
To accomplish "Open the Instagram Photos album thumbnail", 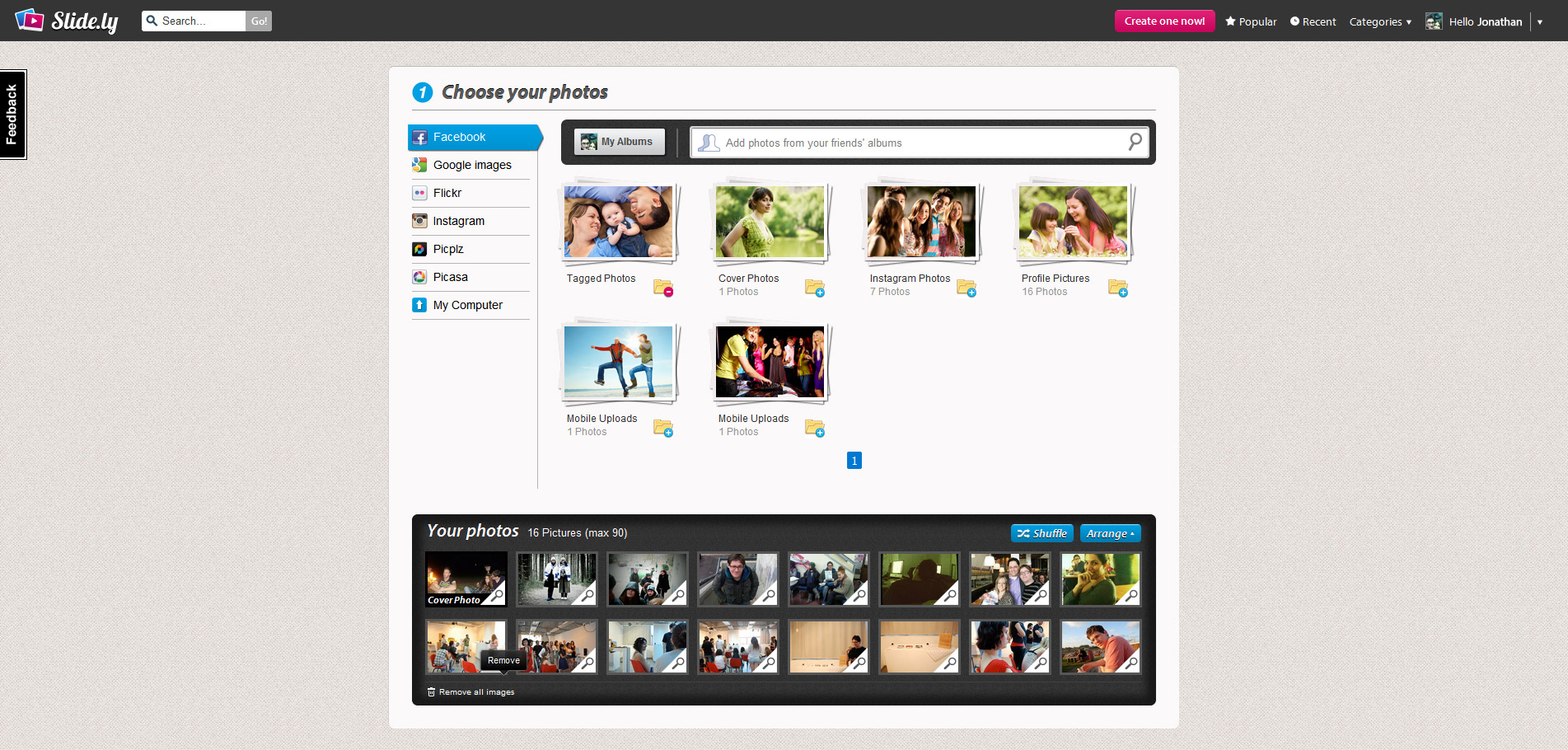I will pos(921,221).
